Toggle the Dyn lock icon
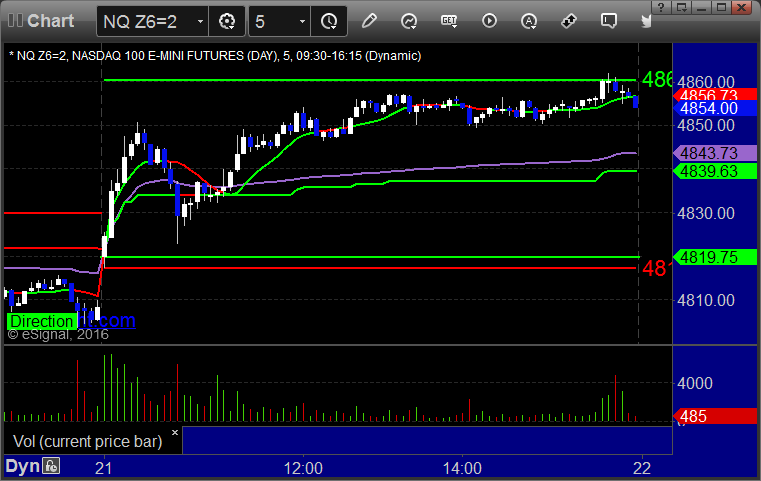The image size is (761, 481). click(x=51, y=466)
